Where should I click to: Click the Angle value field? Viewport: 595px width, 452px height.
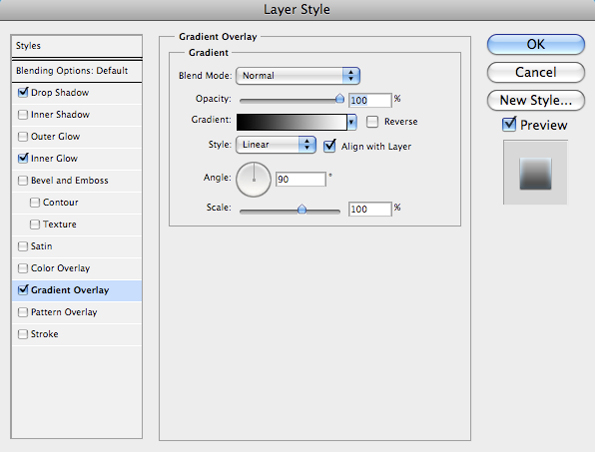tap(301, 179)
